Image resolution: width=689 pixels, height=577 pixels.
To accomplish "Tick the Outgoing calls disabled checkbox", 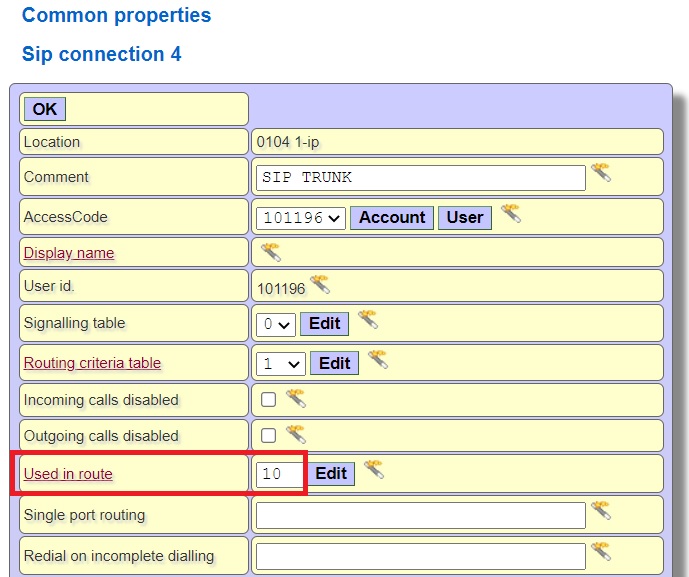I will click(x=268, y=435).
